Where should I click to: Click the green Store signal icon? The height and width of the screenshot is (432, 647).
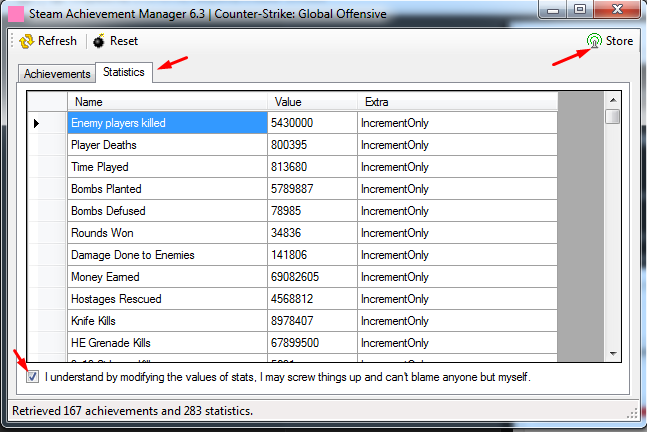click(594, 41)
